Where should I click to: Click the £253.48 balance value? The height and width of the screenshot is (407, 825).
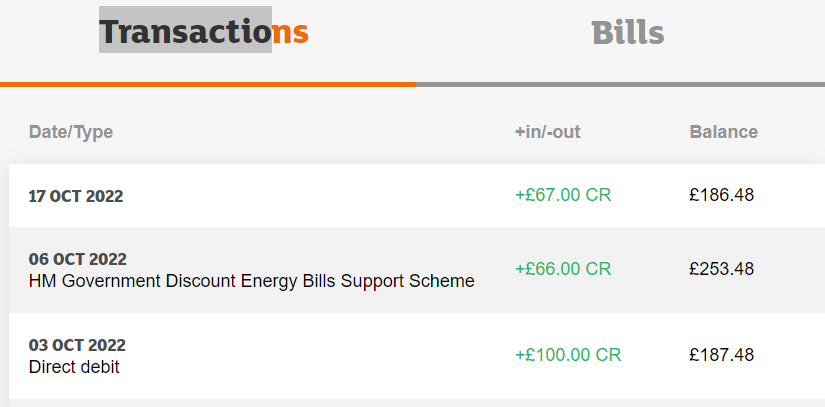pos(721,269)
